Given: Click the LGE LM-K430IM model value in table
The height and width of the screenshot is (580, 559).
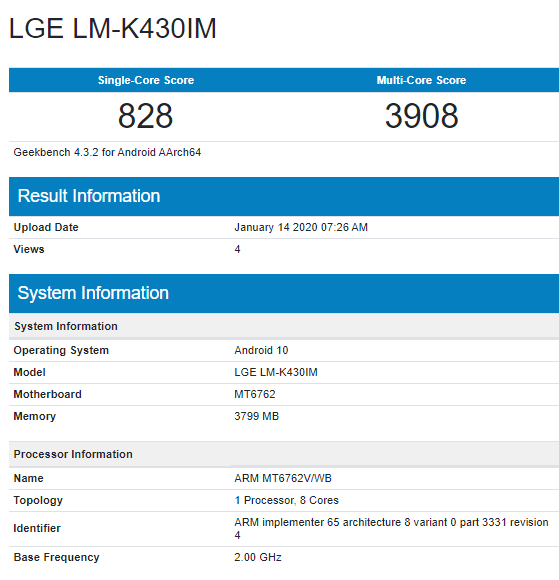Looking at the screenshot, I should point(276,372).
